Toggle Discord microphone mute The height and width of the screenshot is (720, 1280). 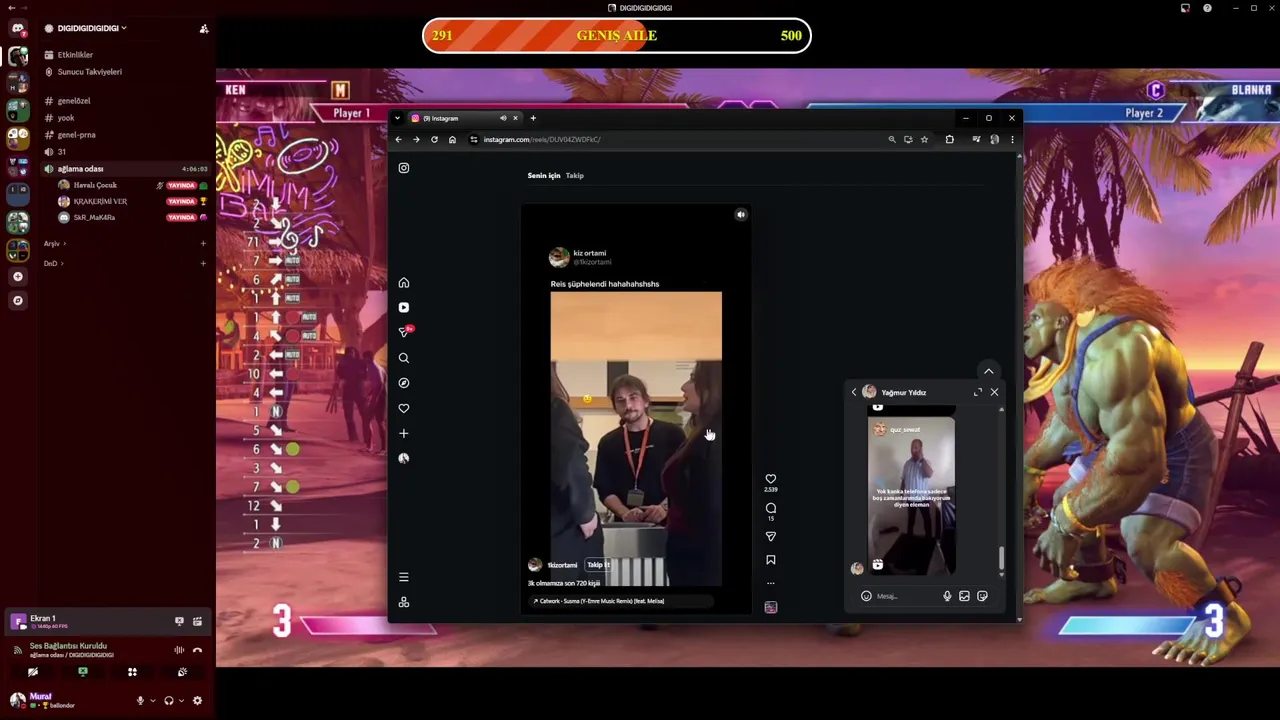pos(140,701)
